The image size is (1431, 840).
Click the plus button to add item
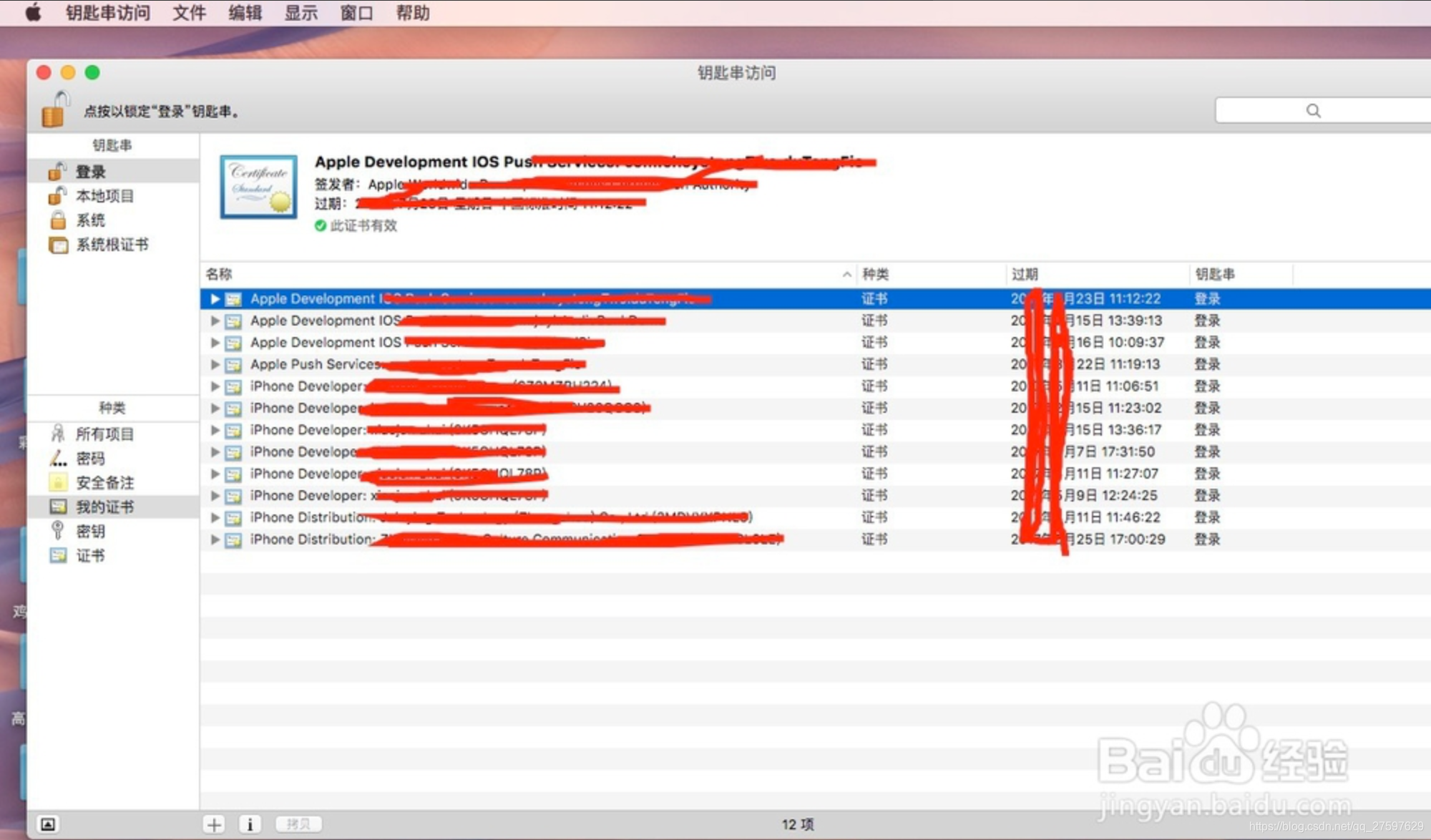pos(214,824)
